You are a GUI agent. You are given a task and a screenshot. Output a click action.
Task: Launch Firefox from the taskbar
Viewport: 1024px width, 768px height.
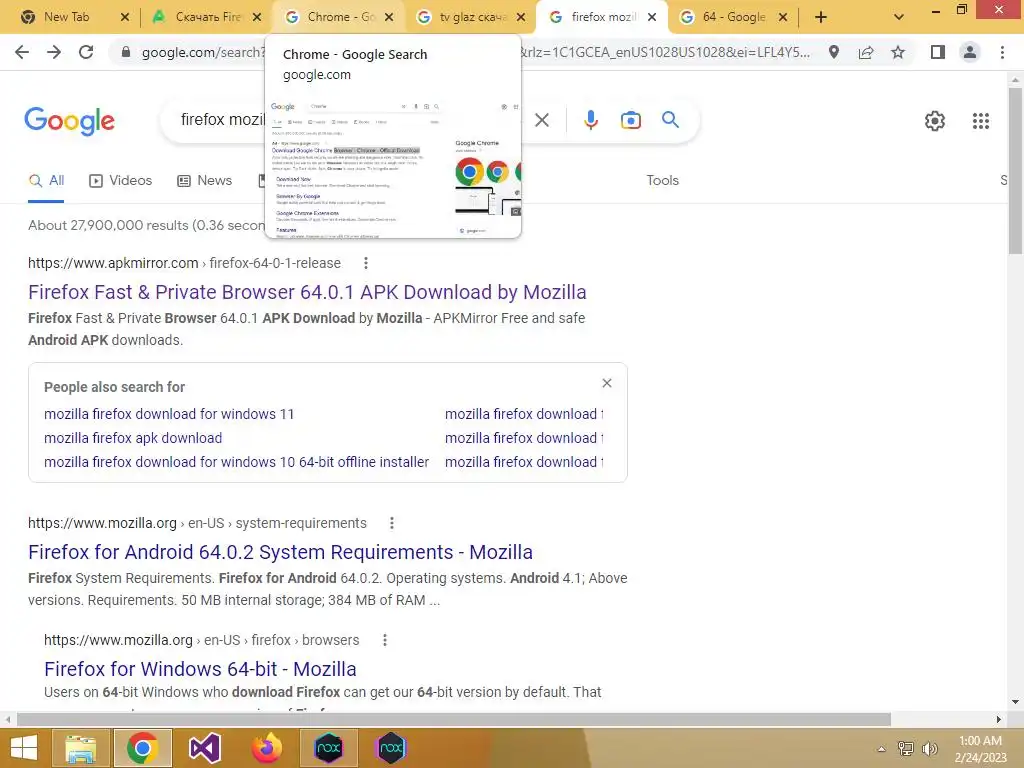coord(266,748)
